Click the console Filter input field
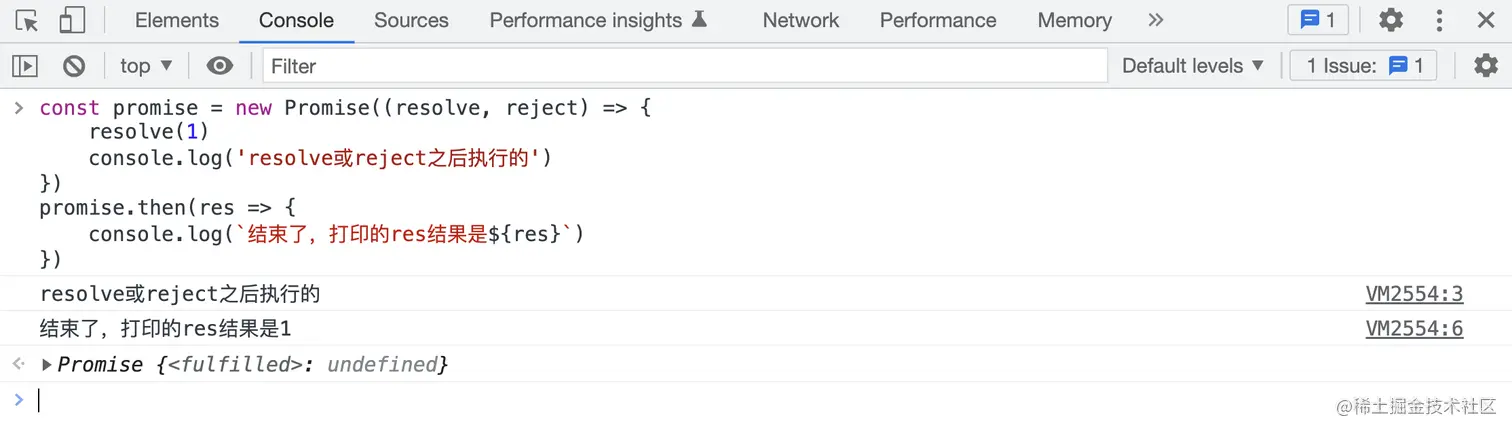The height and width of the screenshot is (432, 1512). (x=685, y=66)
